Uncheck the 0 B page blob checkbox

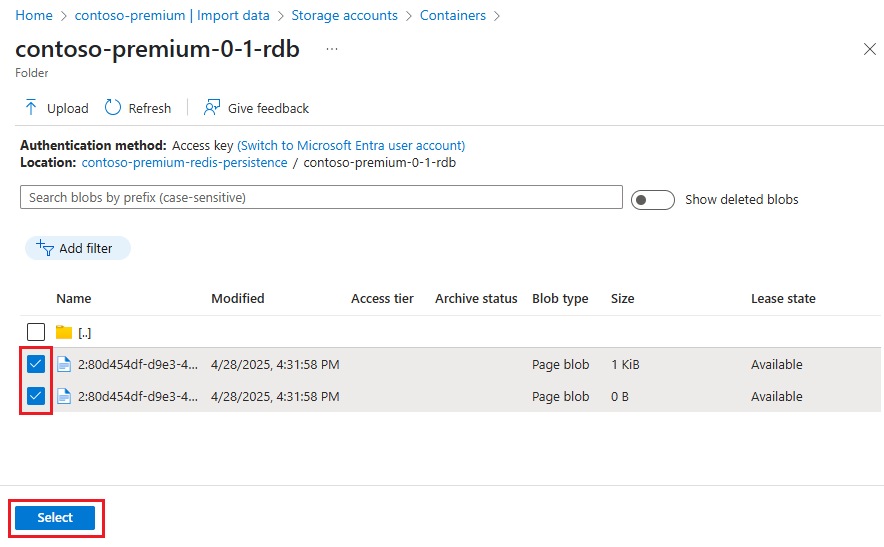pyautogui.click(x=36, y=396)
